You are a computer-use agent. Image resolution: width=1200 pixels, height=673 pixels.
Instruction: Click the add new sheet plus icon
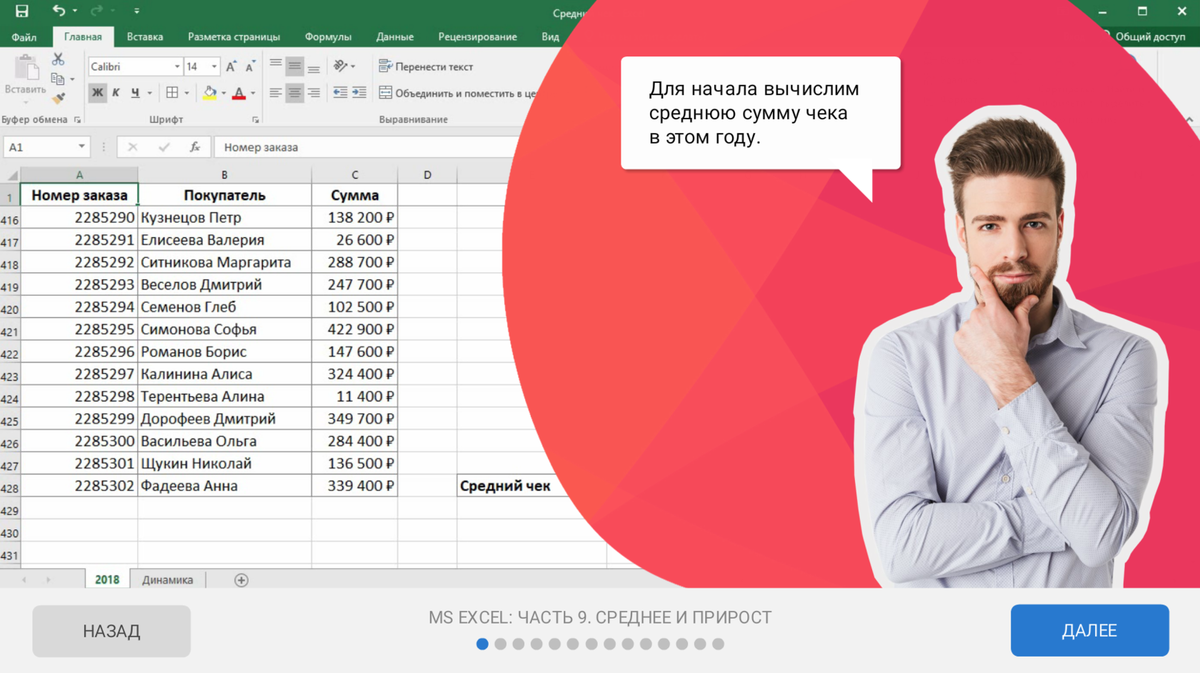click(241, 580)
